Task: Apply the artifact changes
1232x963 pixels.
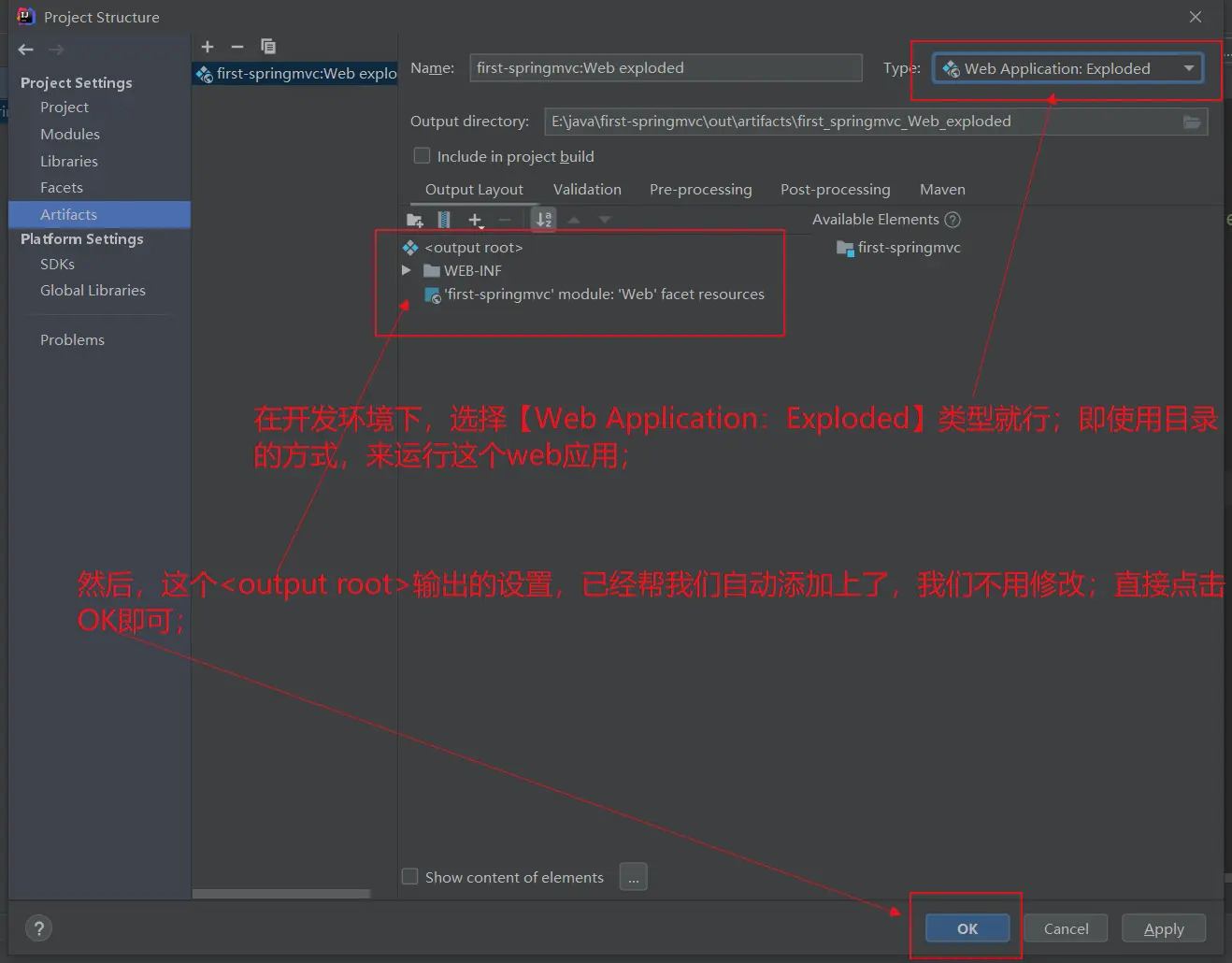Action: pyautogui.click(x=1164, y=928)
